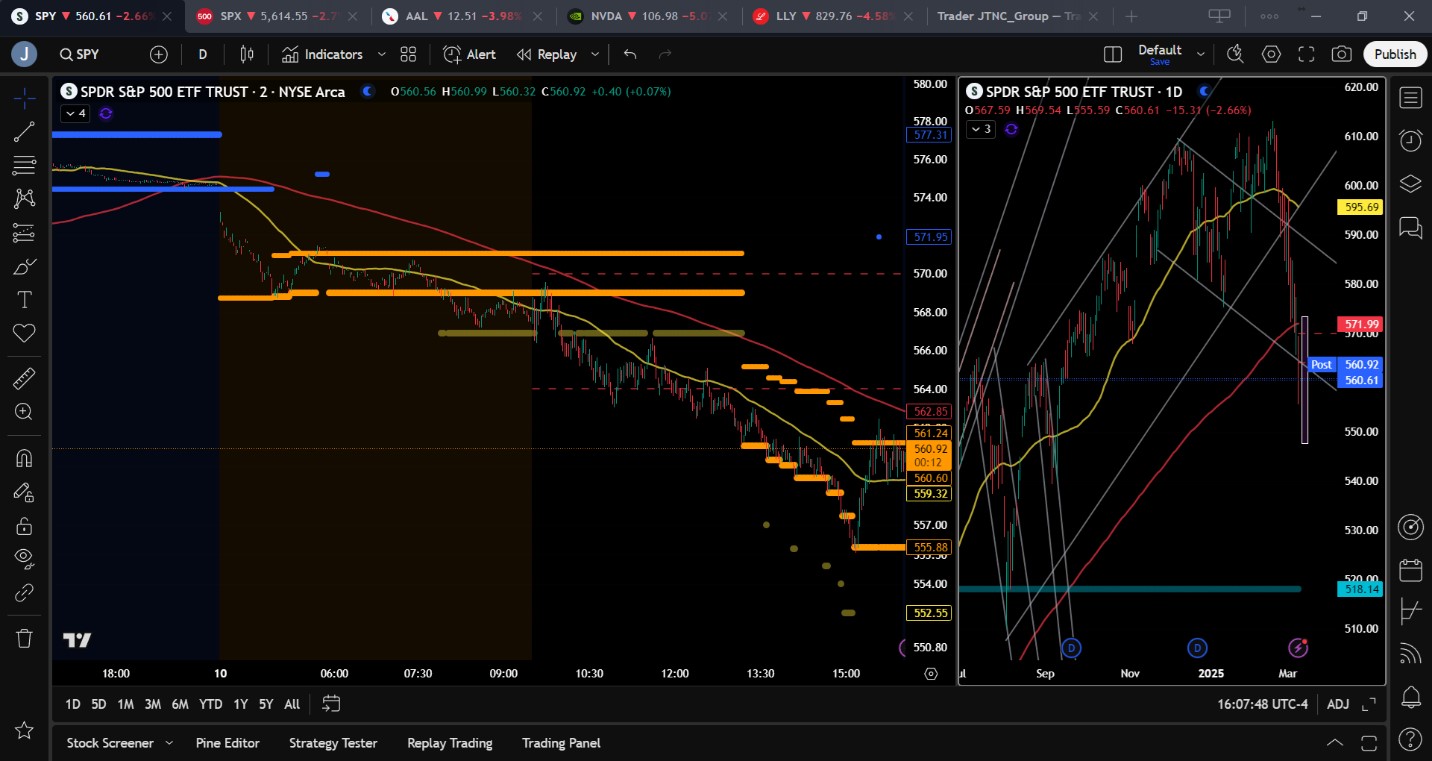The height and width of the screenshot is (761, 1432).
Task: Open chart settings hexagon in top toolbar
Action: click(1271, 55)
